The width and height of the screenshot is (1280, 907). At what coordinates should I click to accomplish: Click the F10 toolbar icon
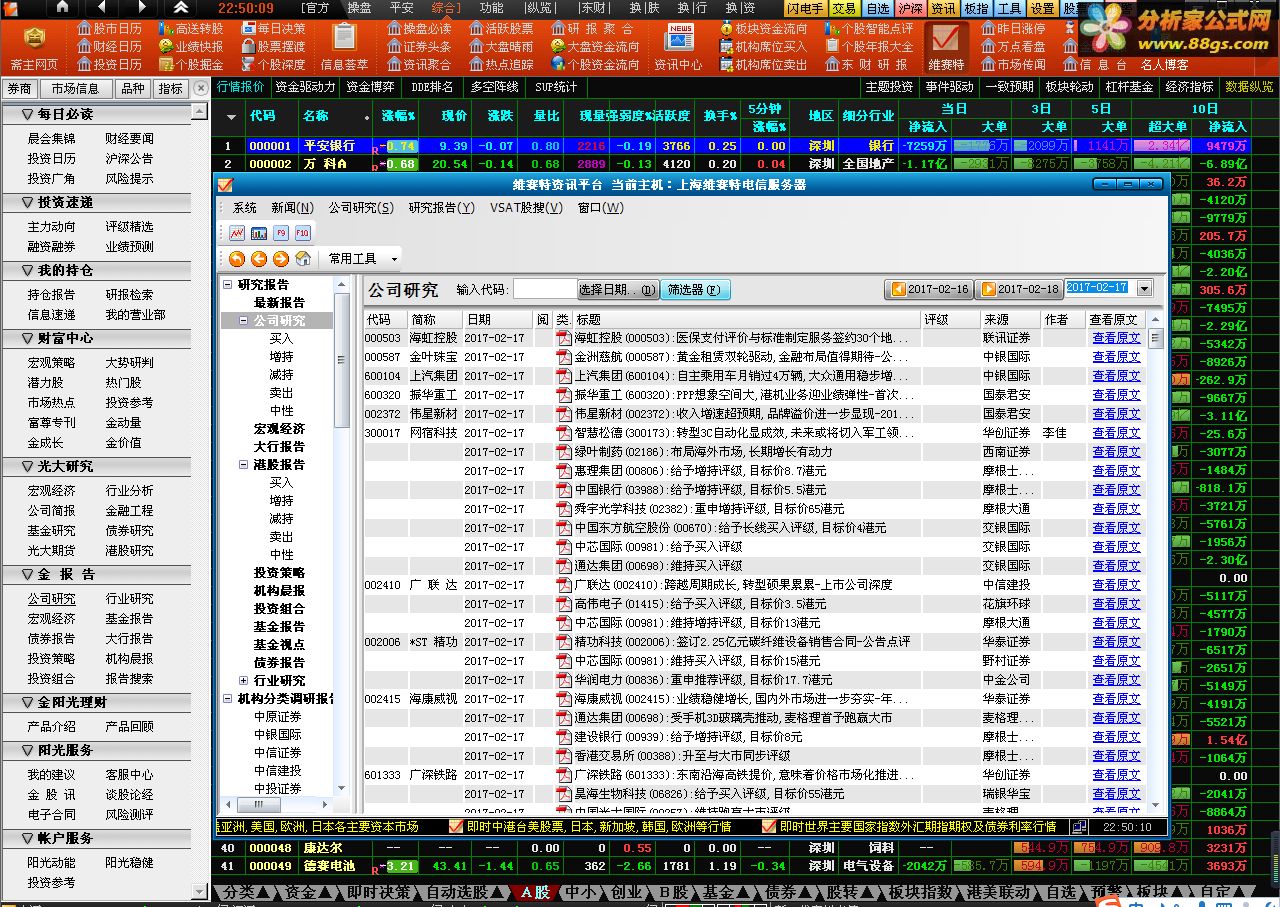(x=303, y=233)
